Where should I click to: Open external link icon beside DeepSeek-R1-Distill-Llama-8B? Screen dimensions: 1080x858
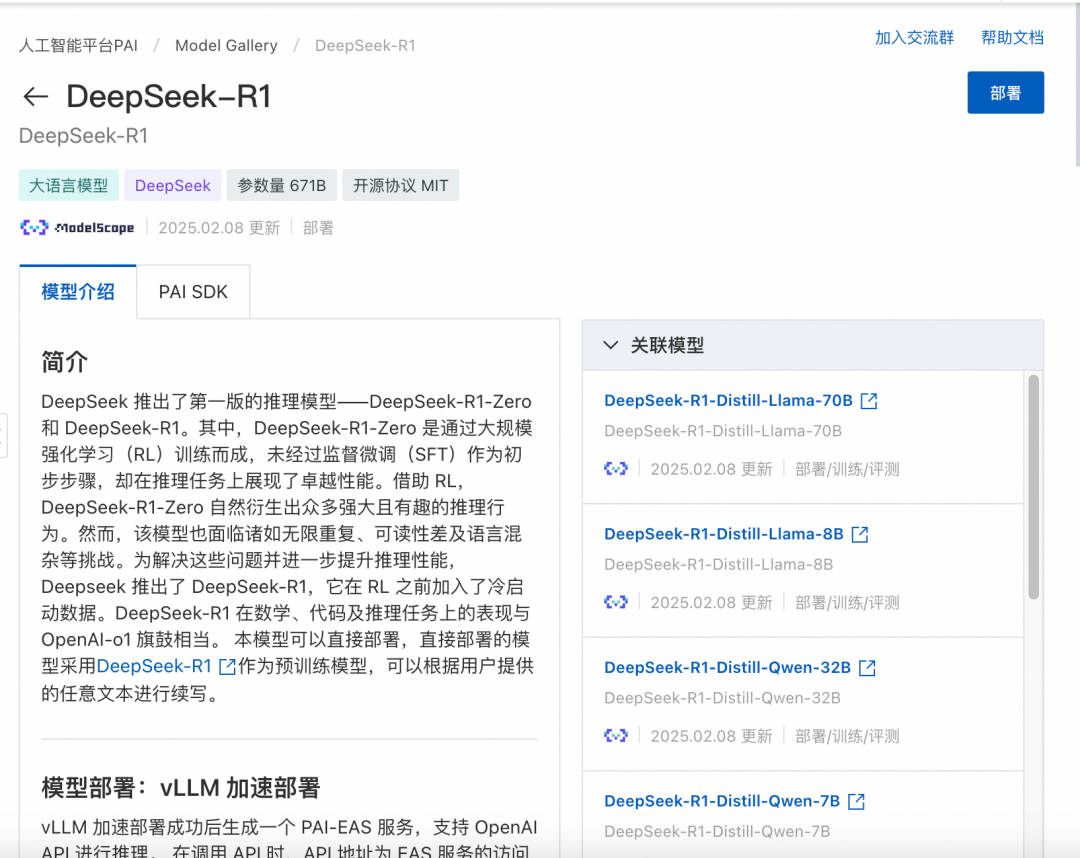point(860,534)
